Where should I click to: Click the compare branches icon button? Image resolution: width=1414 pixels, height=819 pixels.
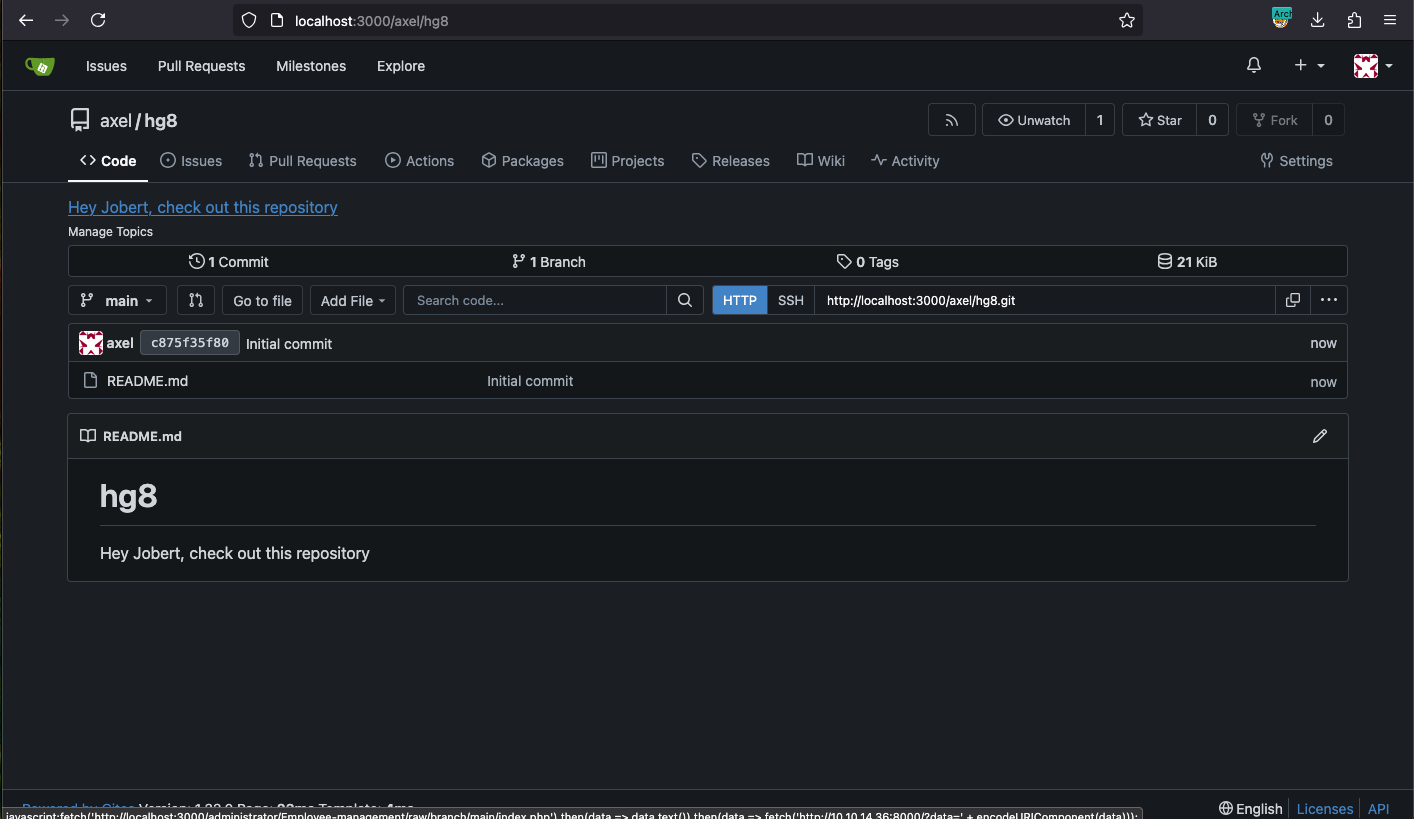[x=196, y=300]
